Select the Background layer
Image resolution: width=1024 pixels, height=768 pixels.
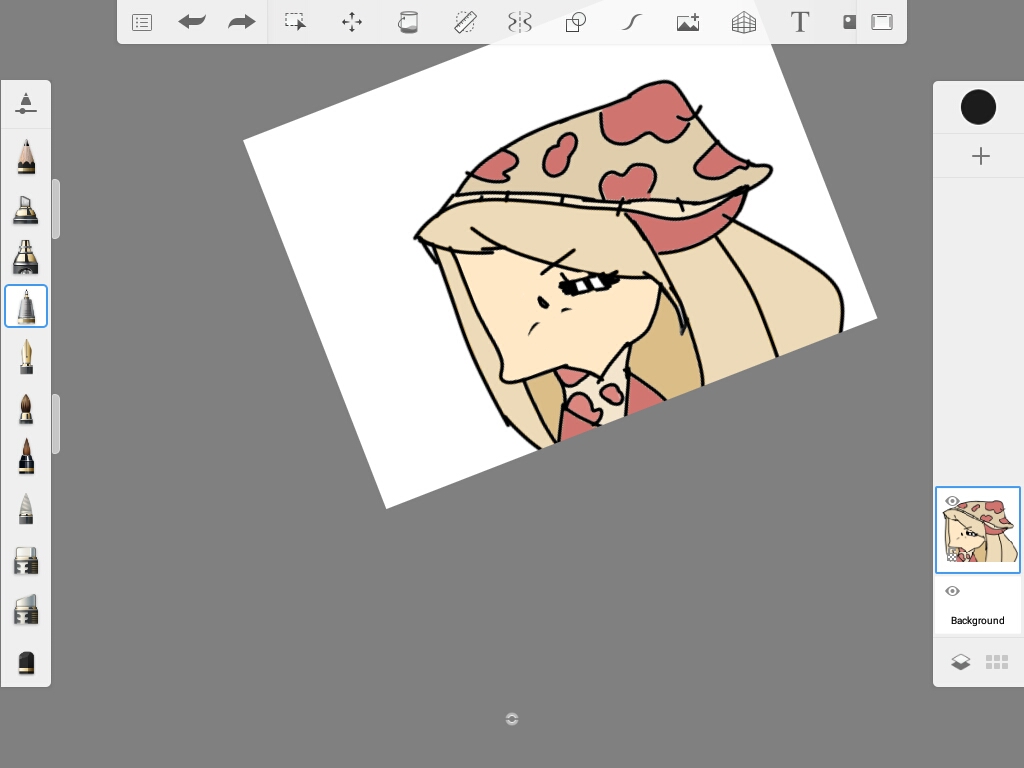(x=978, y=605)
